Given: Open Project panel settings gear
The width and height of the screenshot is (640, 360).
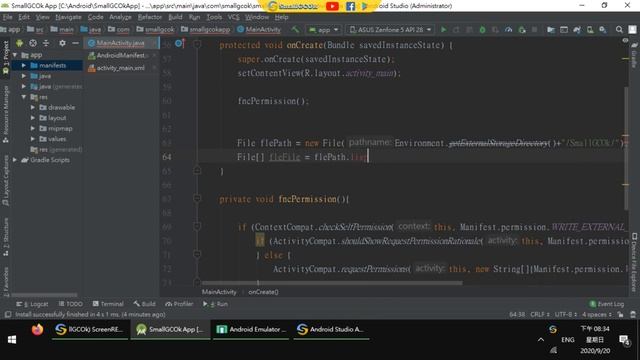Looking at the screenshot, I should 62,43.
